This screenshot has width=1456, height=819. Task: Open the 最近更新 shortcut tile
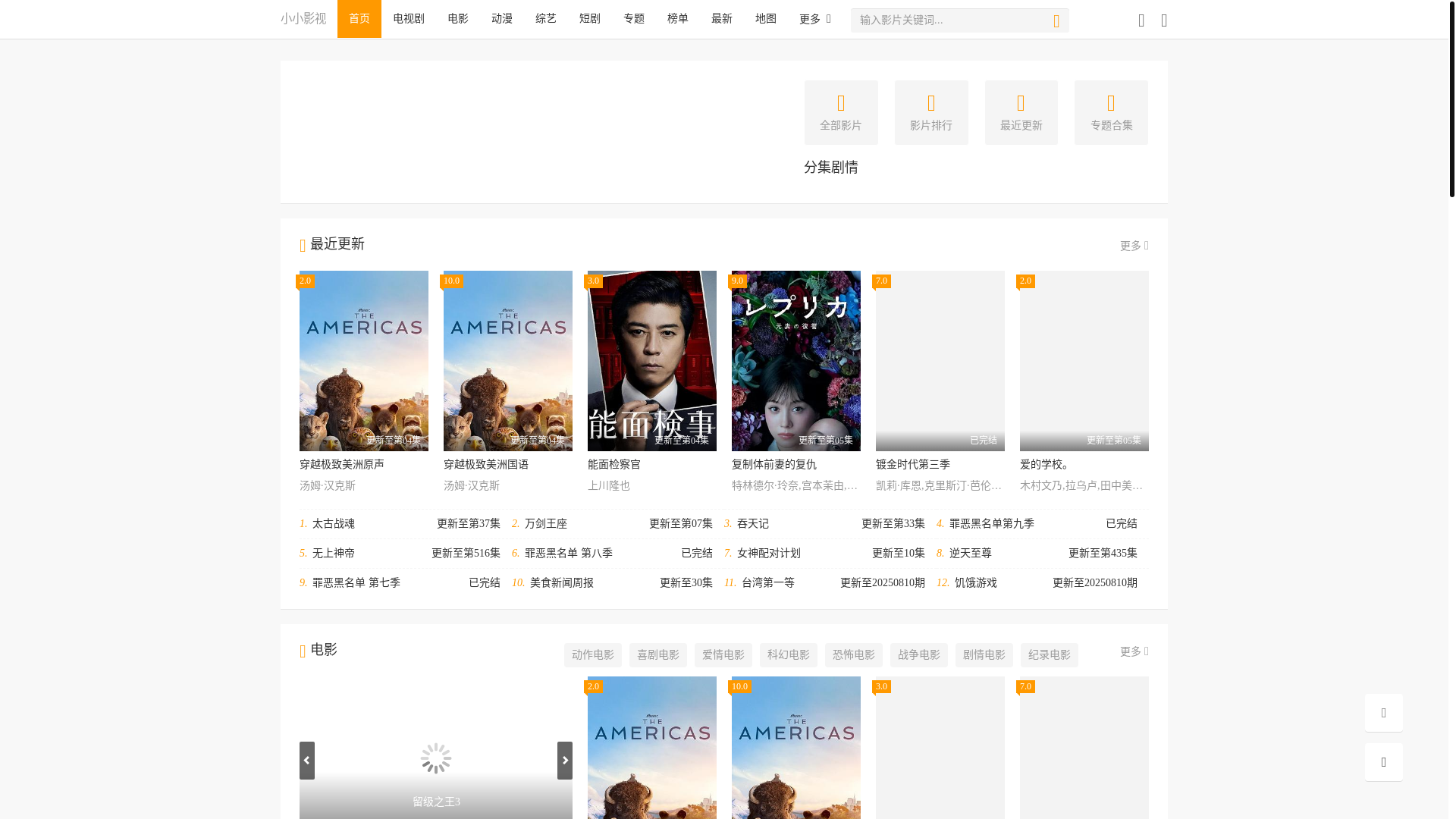tap(1021, 112)
